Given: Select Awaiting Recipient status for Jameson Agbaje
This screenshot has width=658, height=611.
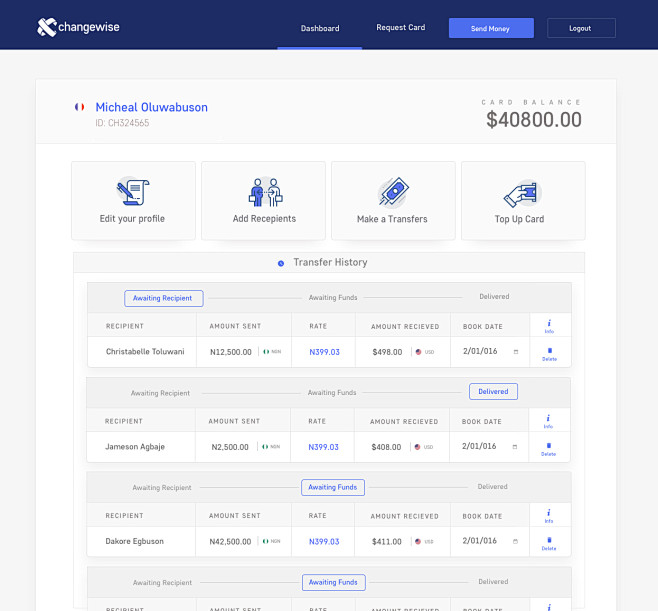Looking at the screenshot, I should click(160, 393).
